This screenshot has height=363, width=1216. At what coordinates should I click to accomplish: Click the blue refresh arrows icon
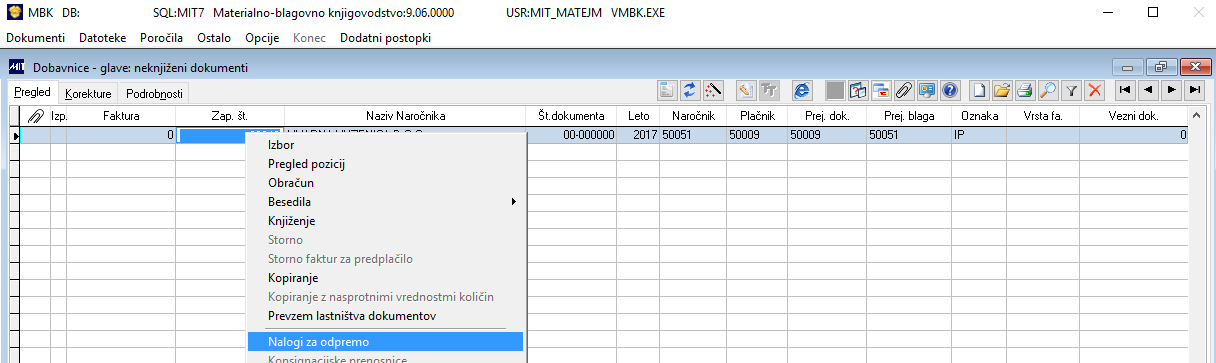[x=690, y=90]
